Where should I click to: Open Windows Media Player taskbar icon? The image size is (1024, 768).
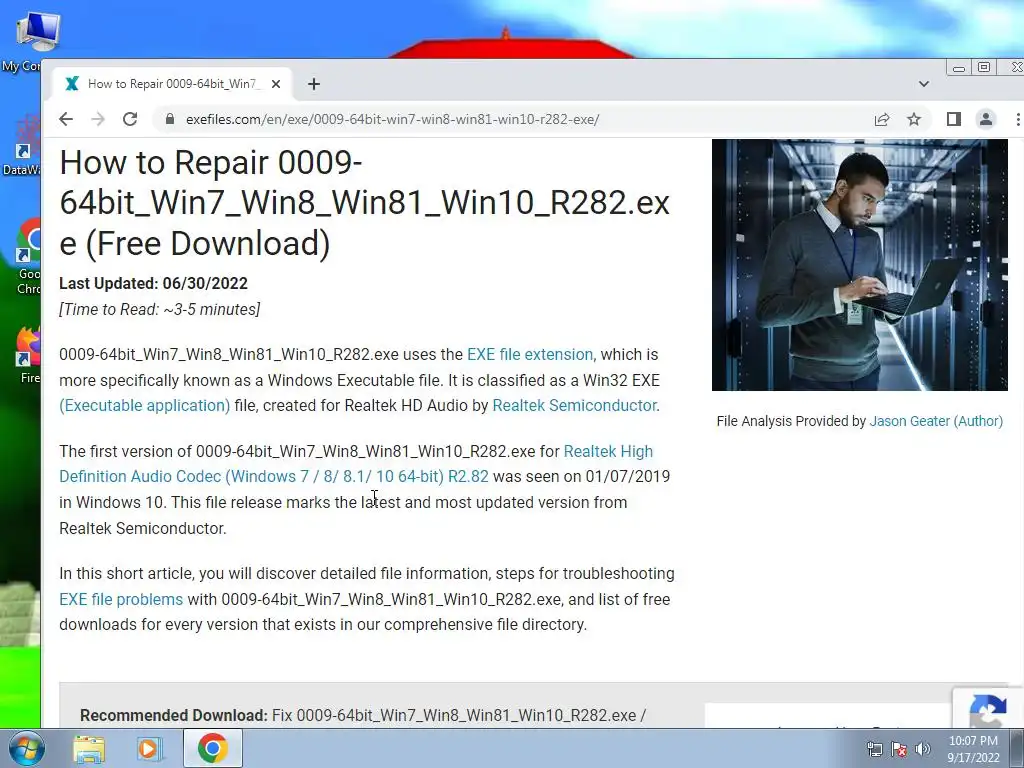149,748
